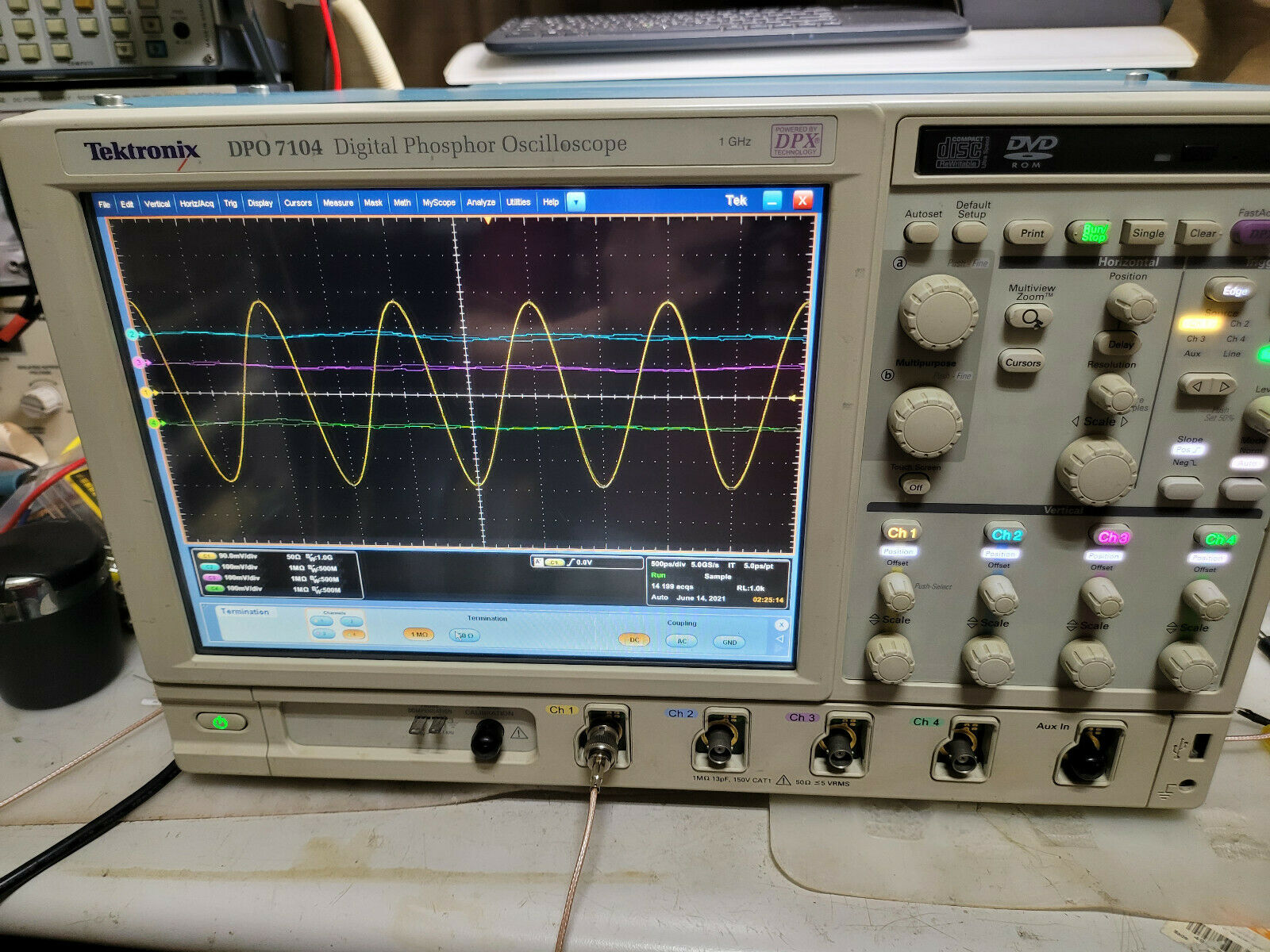Viewport: 1270px width, 952px height.
Task: Open the Trig menu
Action: 230,203
